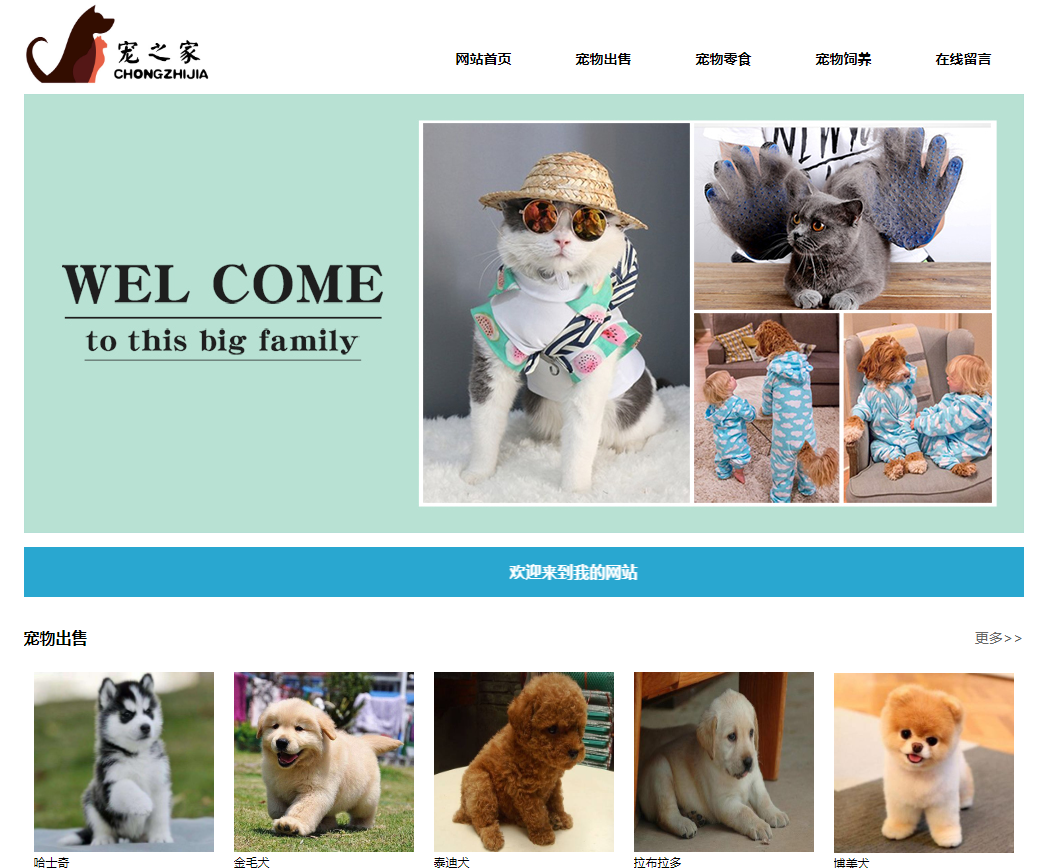Click the WEL COME banner text
1049x868 pixels.
coord(223,284)
